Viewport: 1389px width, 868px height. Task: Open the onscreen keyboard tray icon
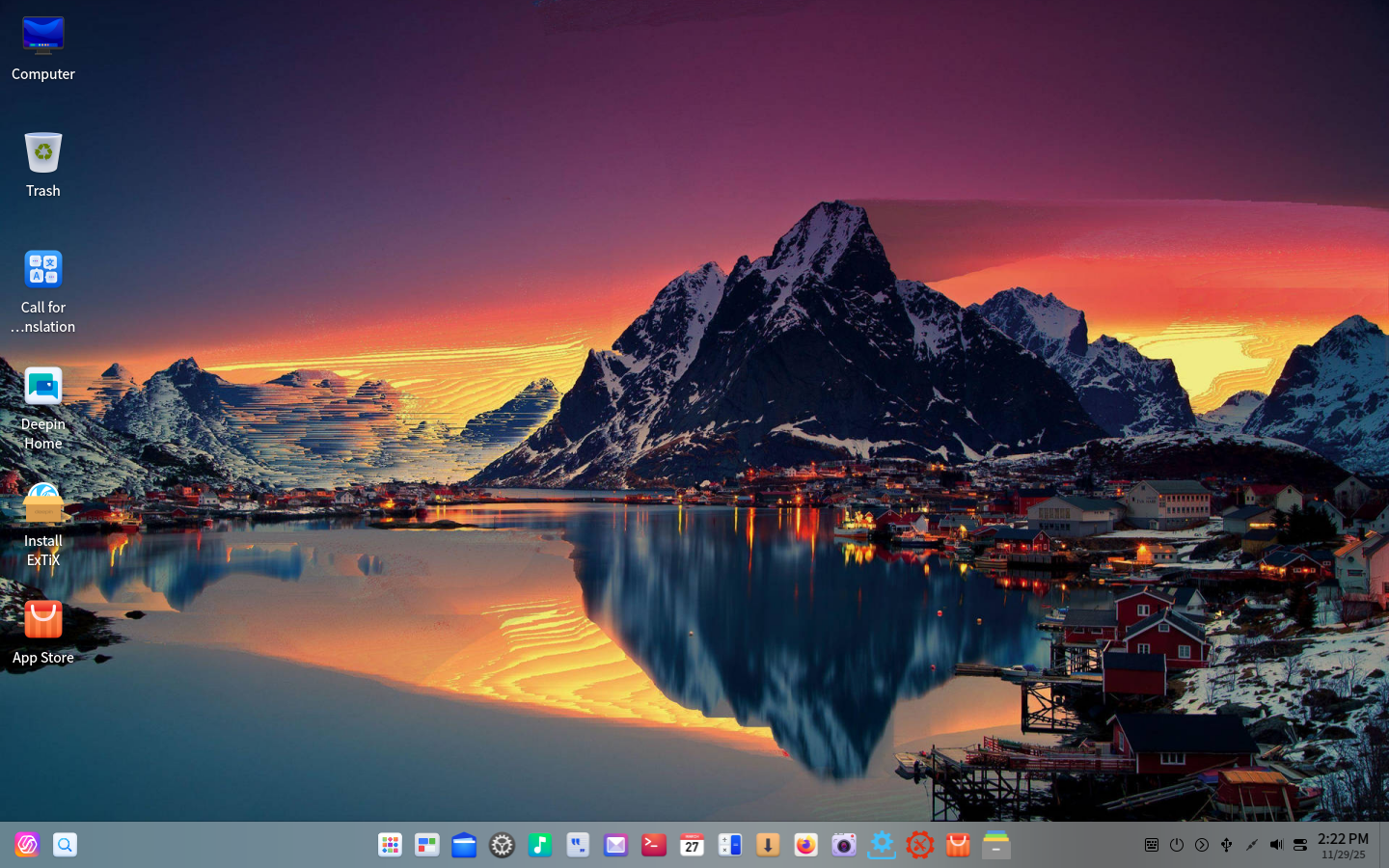tap(1152, 845)
